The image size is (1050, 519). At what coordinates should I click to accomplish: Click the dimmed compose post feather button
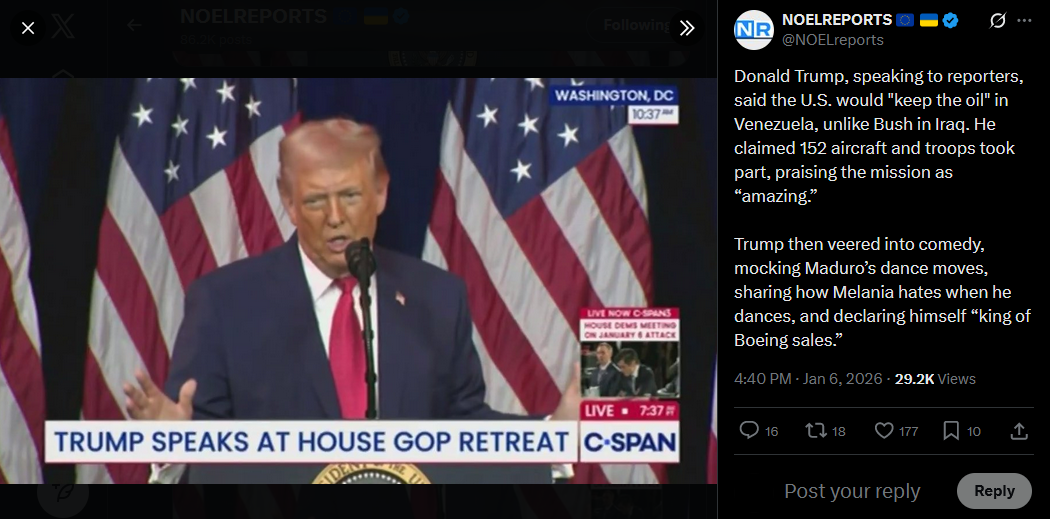pos(62,491)
